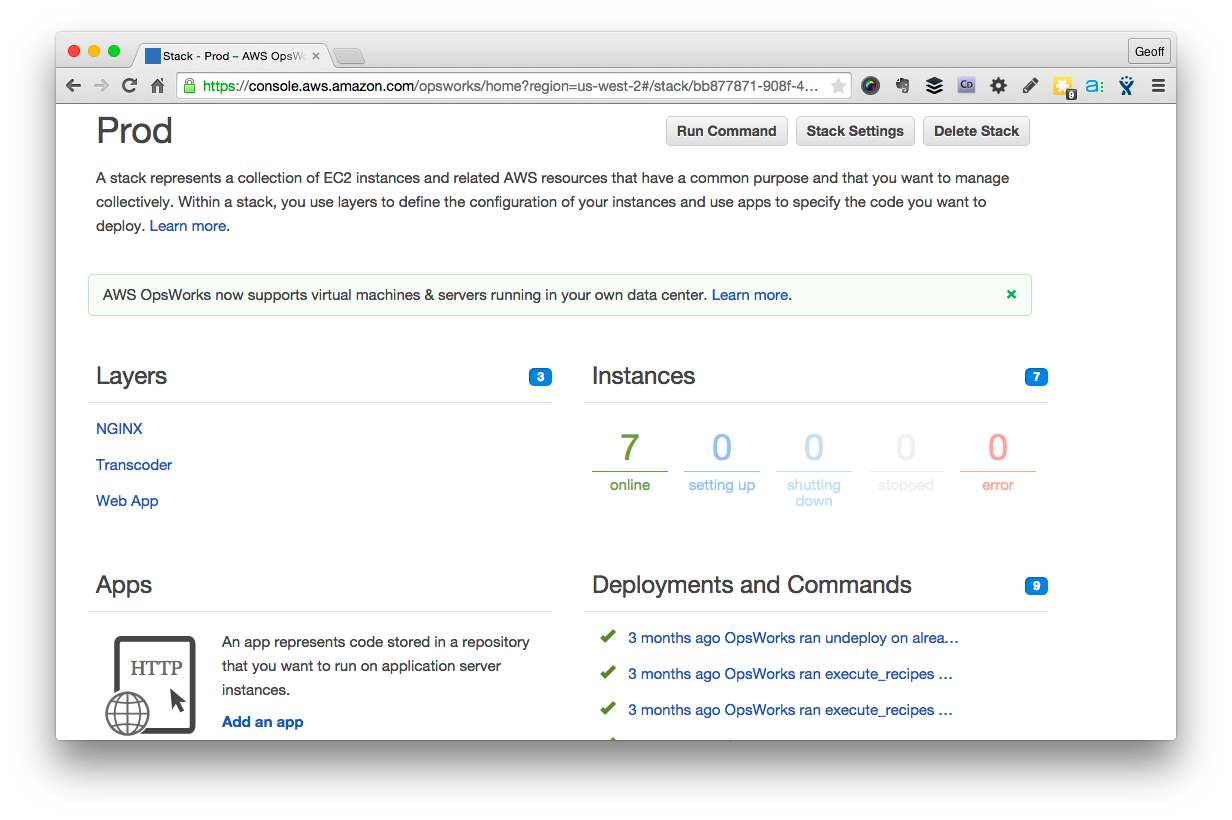Click the browser forward arrow
The height and width of the screenshot is (820, 1232).
point(101,86)
